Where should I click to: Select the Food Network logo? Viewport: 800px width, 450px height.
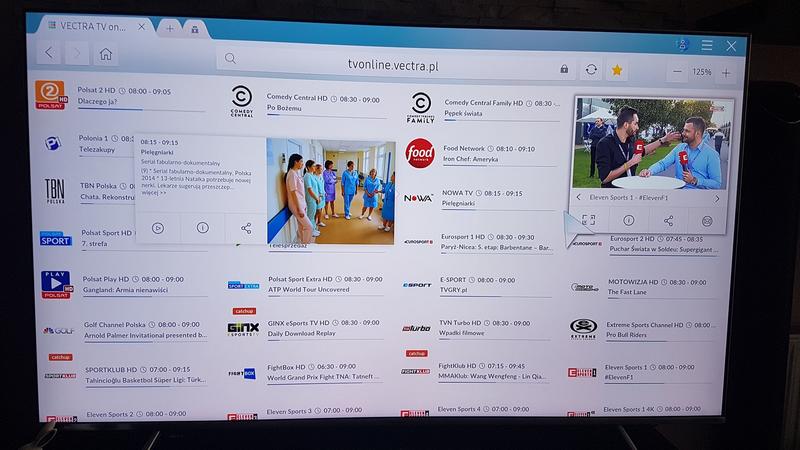[x=420, y=153]
